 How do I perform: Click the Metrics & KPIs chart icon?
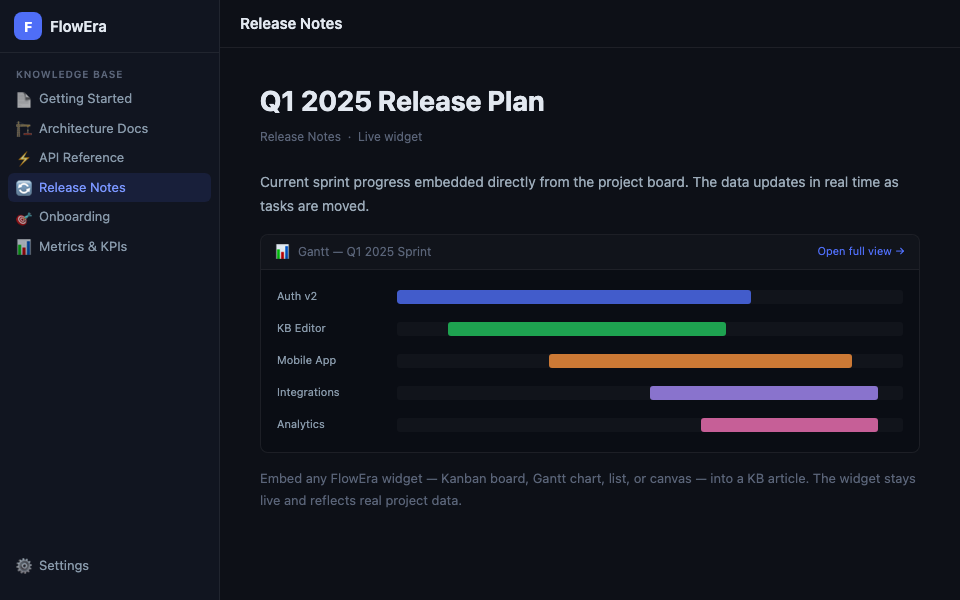[24, 247]
